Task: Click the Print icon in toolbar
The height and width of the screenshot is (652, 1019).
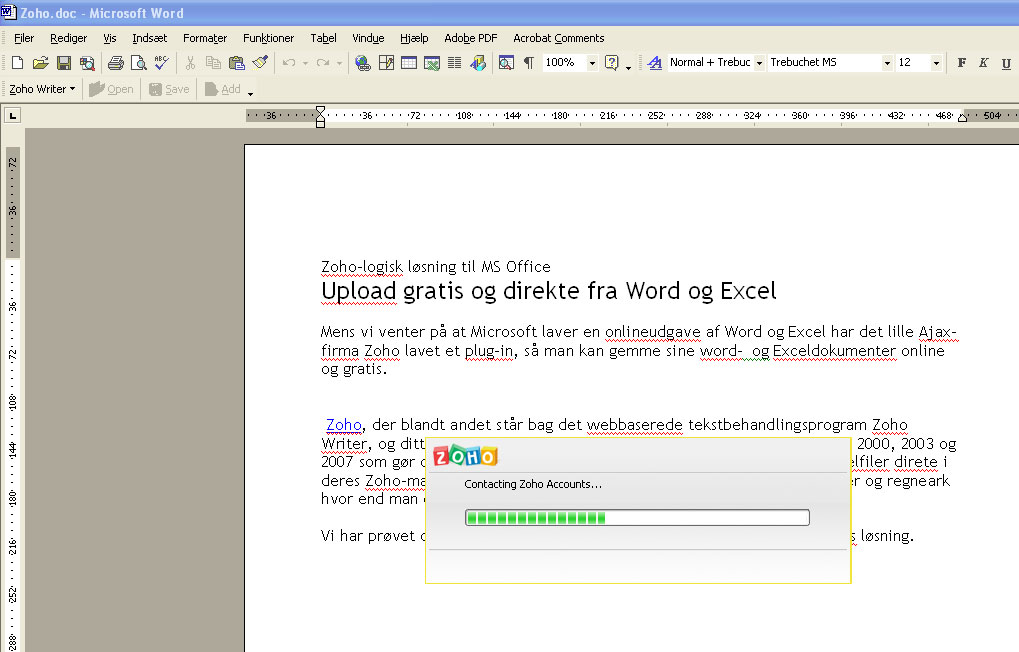Action: coord(115,63)
